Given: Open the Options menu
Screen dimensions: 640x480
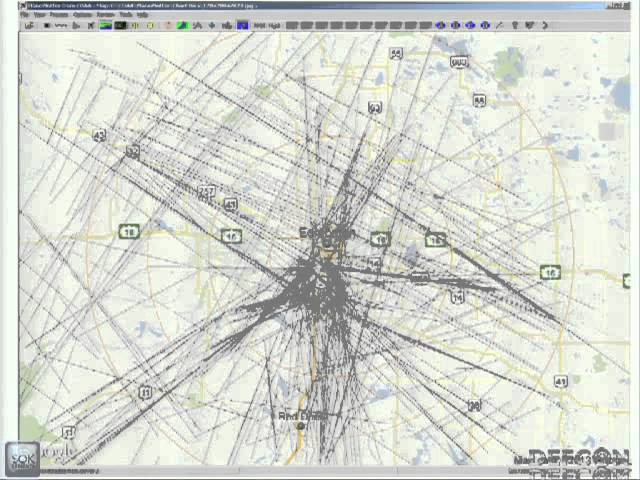Looking at the screenshot, I should 83,15.
